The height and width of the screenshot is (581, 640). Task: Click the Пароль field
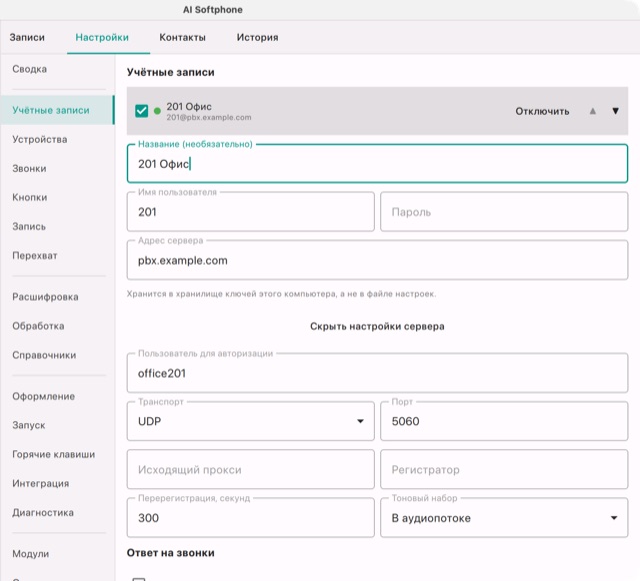pyautogui.click(x=504, y=211)
